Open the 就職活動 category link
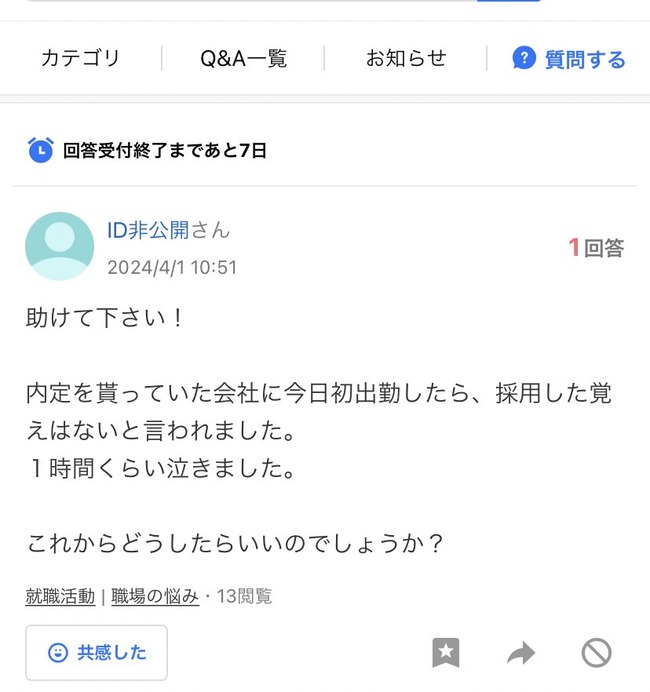Image resolution: width=650 pixels, height=692 pixels. [60, 597]
